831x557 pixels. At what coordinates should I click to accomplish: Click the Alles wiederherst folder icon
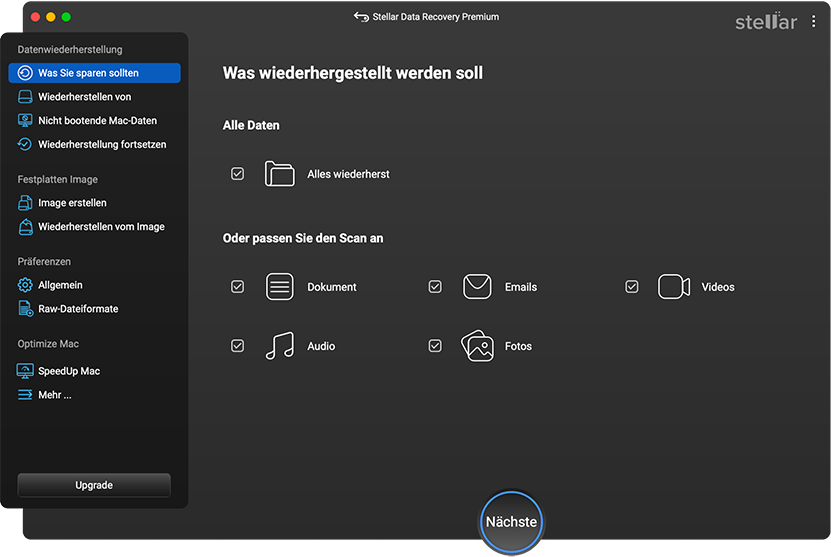279,174
